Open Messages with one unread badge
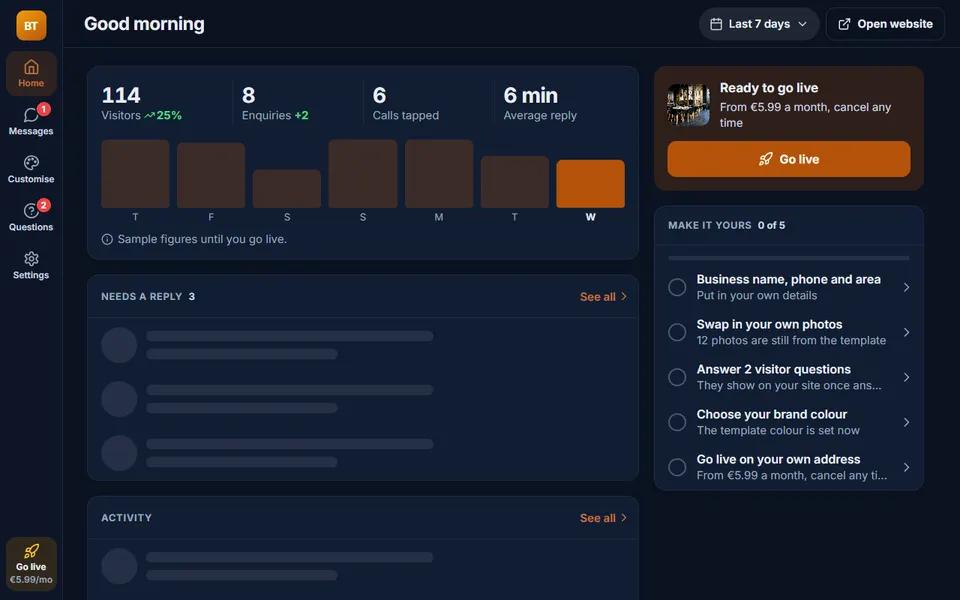This screenshot has width=960, height=600. (x=31, y=121)
